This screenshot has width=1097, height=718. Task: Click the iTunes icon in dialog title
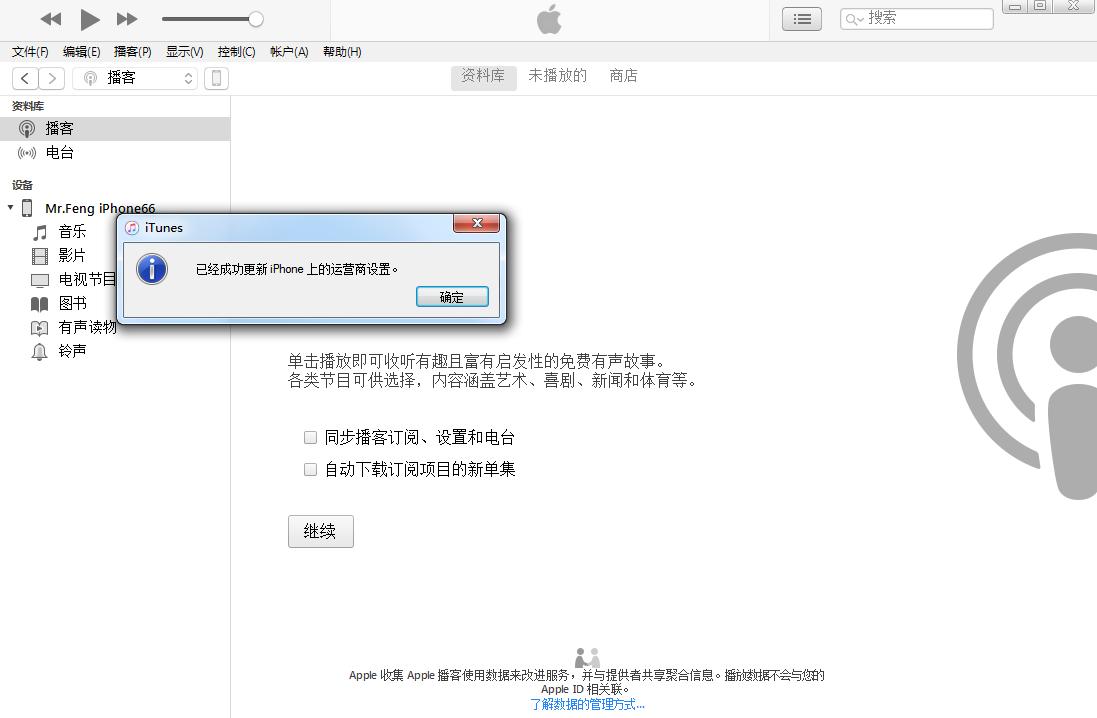coord(132,227)
